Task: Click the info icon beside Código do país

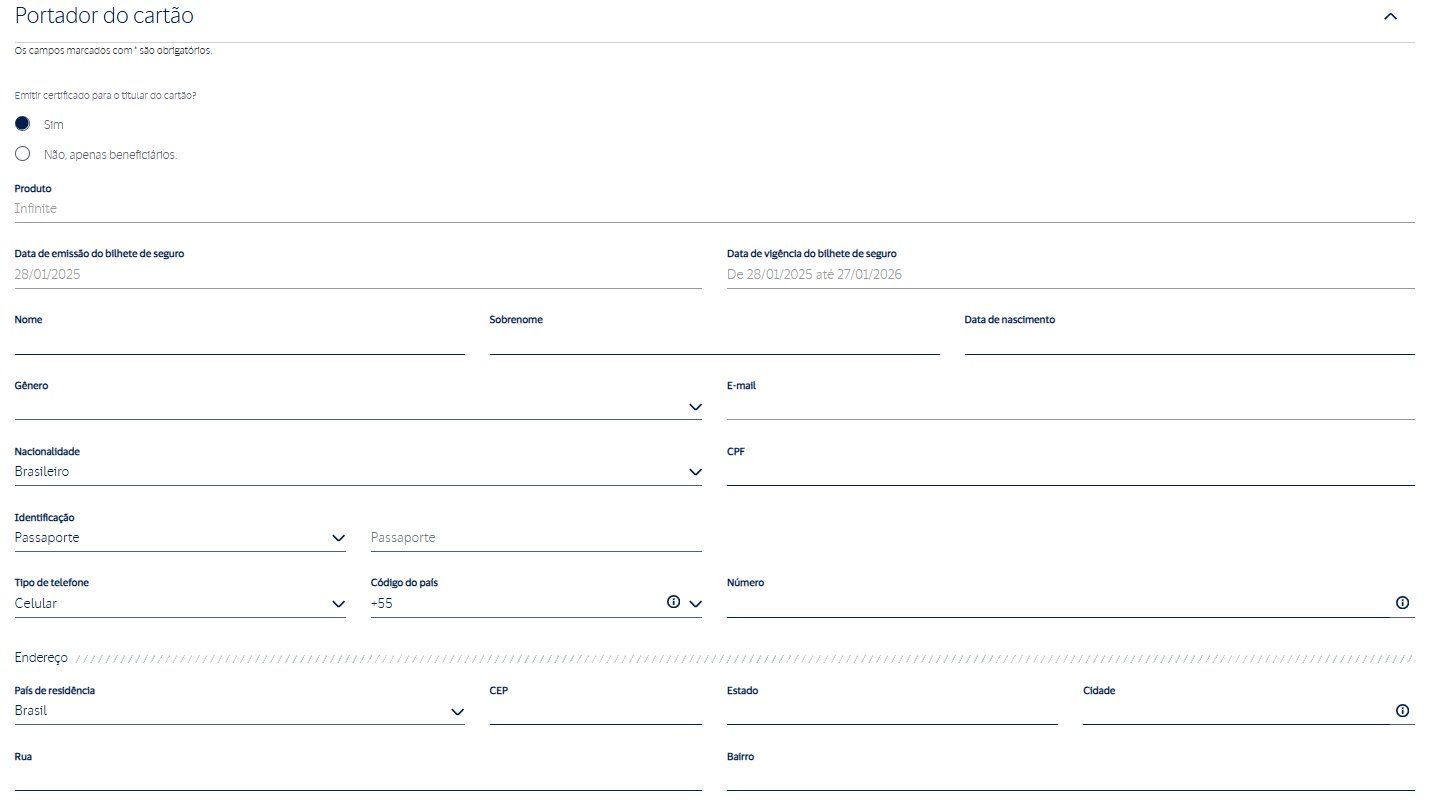Action: point(673,602)
